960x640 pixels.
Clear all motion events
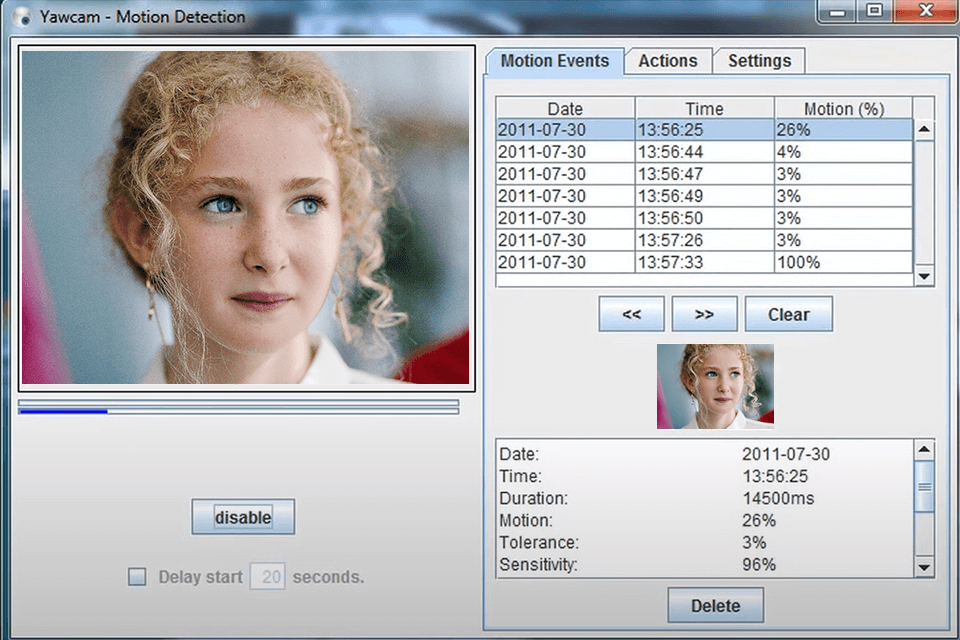pos(788,314)
